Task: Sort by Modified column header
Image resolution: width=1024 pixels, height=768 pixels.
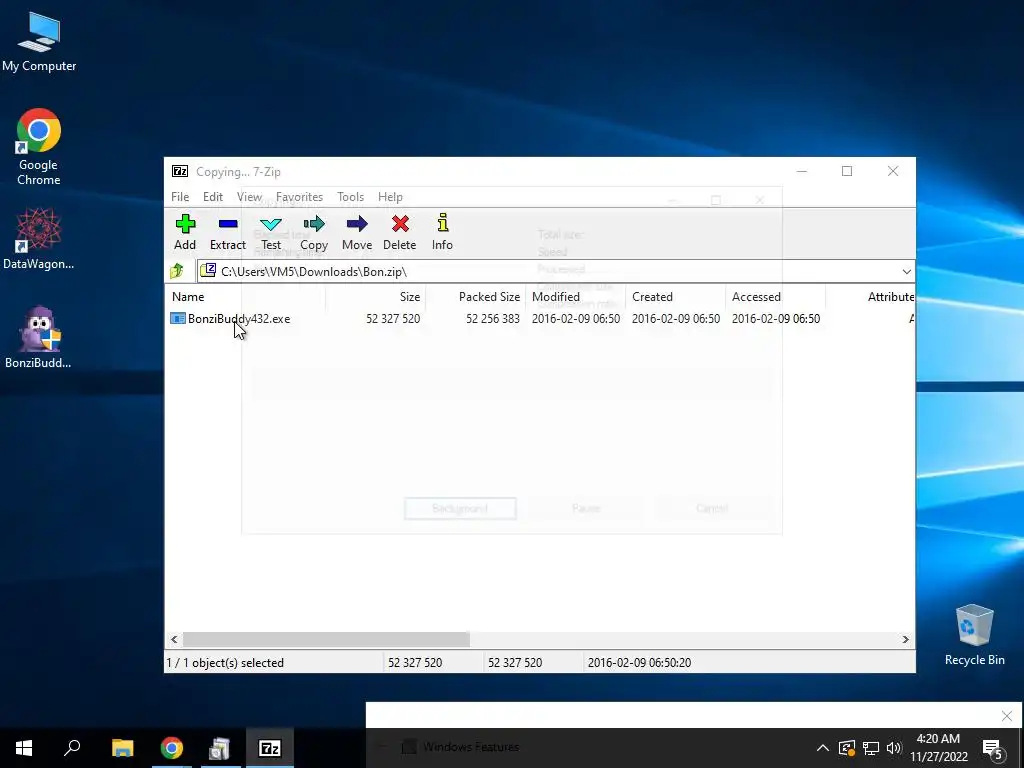Action: 575,296
